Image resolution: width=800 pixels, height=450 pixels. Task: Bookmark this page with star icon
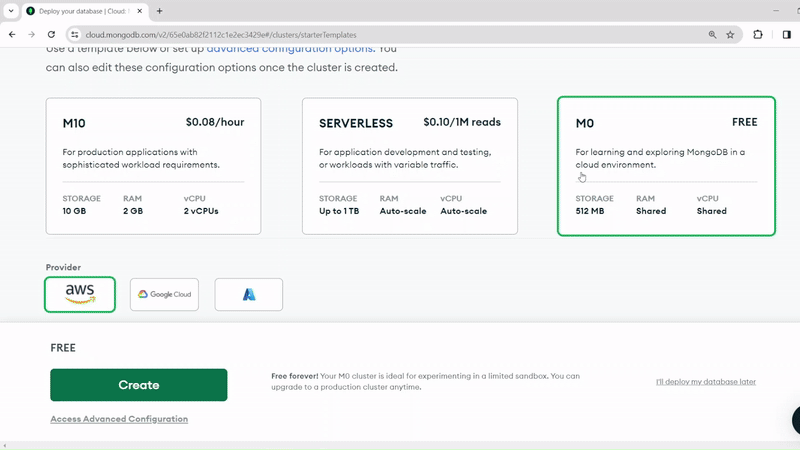pyautogui.click(x=731, y=34)
